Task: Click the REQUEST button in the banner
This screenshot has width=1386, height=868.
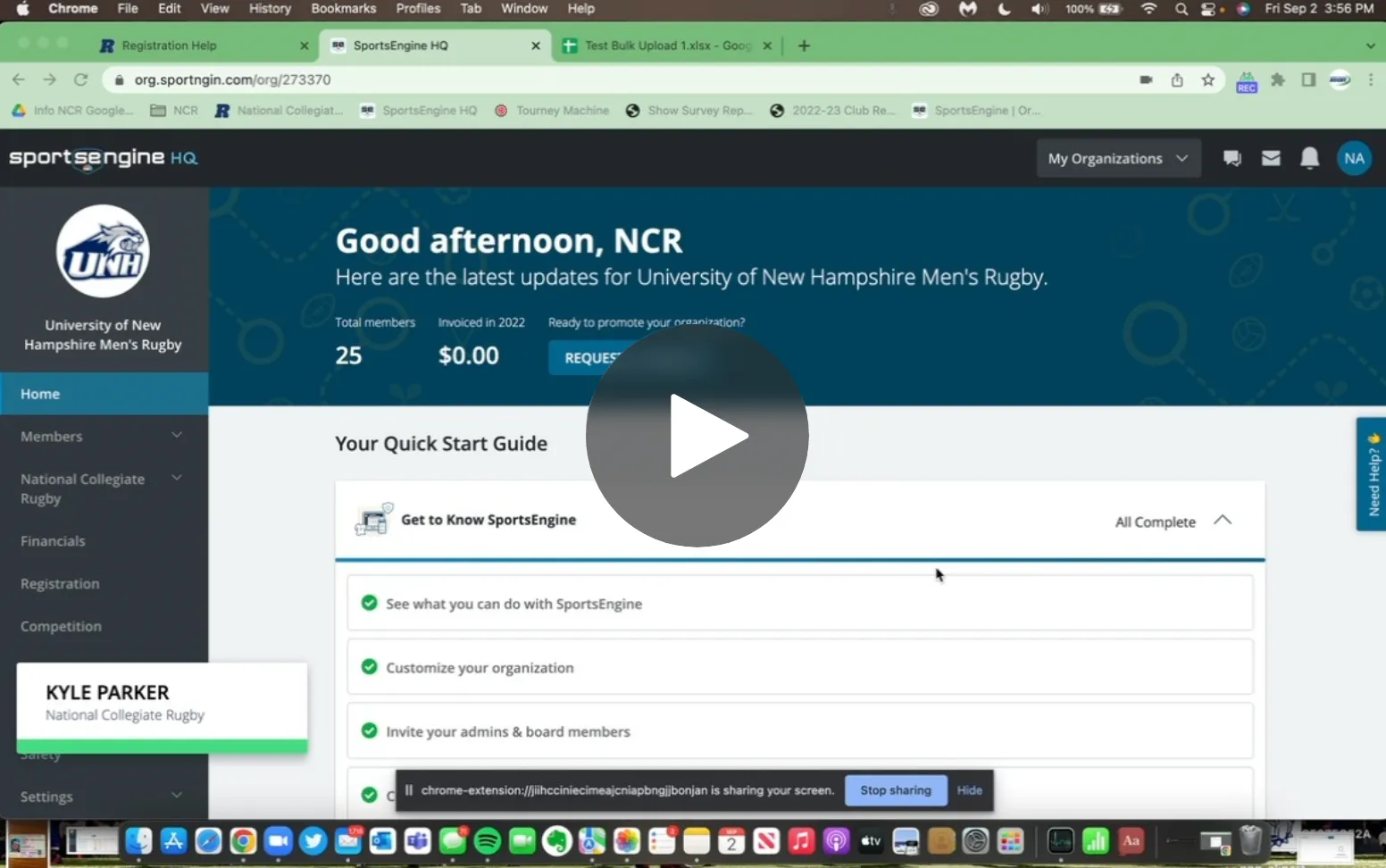Action: coord(592,357)
